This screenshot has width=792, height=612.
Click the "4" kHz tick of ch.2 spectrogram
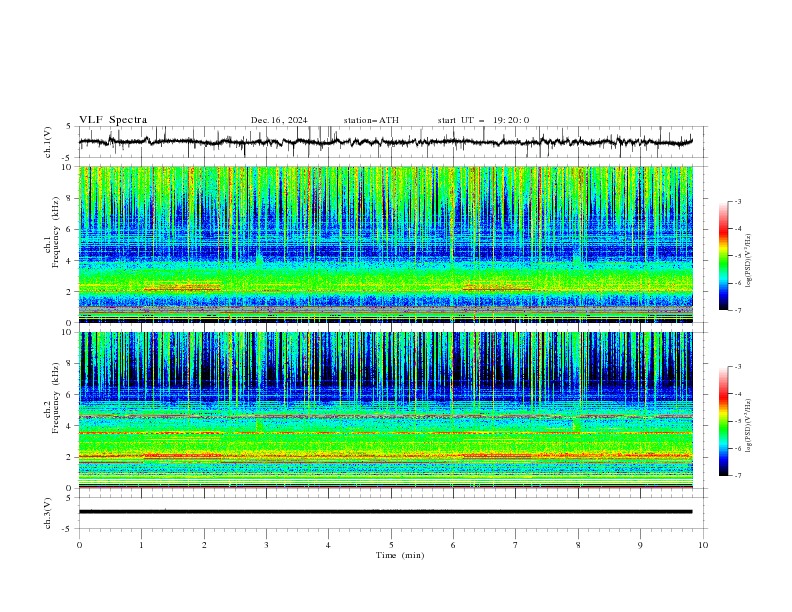pyautogui.click(x=70, y=426)
